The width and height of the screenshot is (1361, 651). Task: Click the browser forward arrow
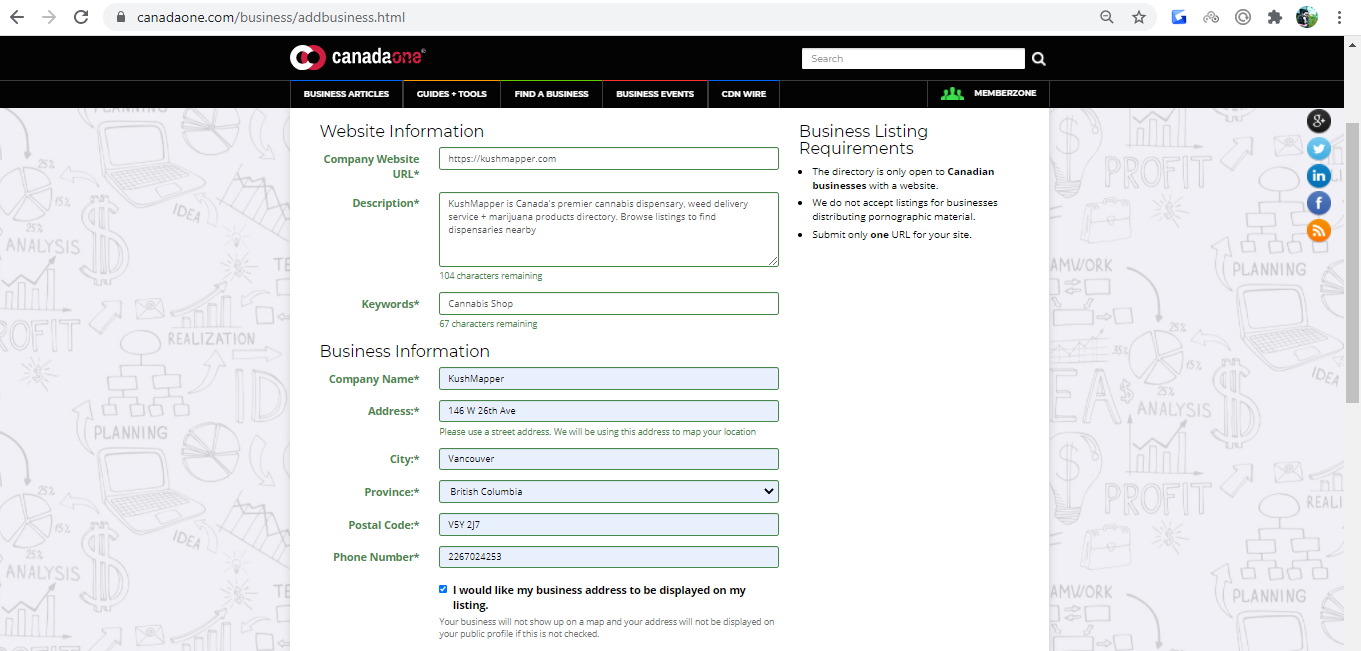coord(49,17)
